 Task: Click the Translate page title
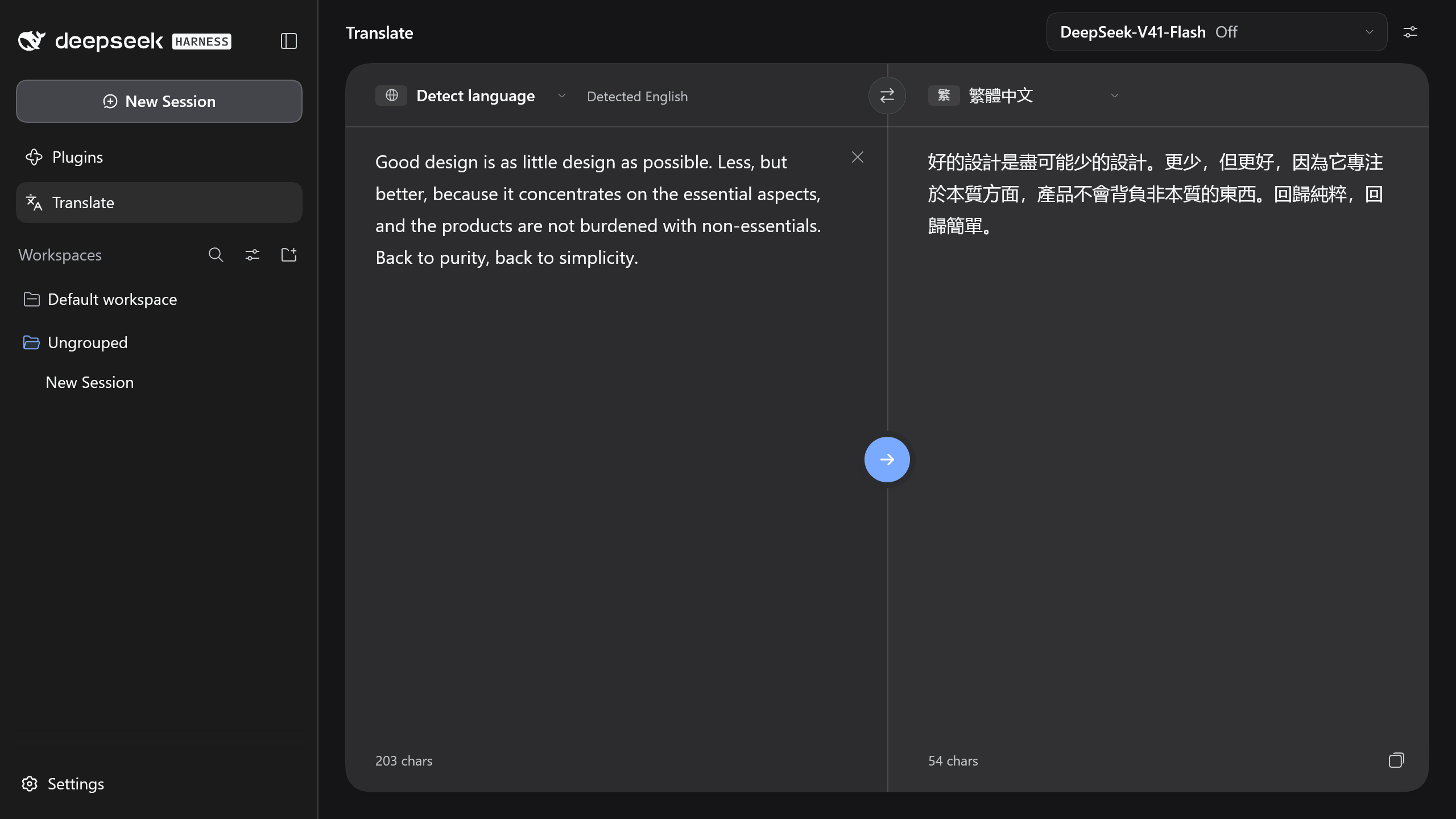379,33
